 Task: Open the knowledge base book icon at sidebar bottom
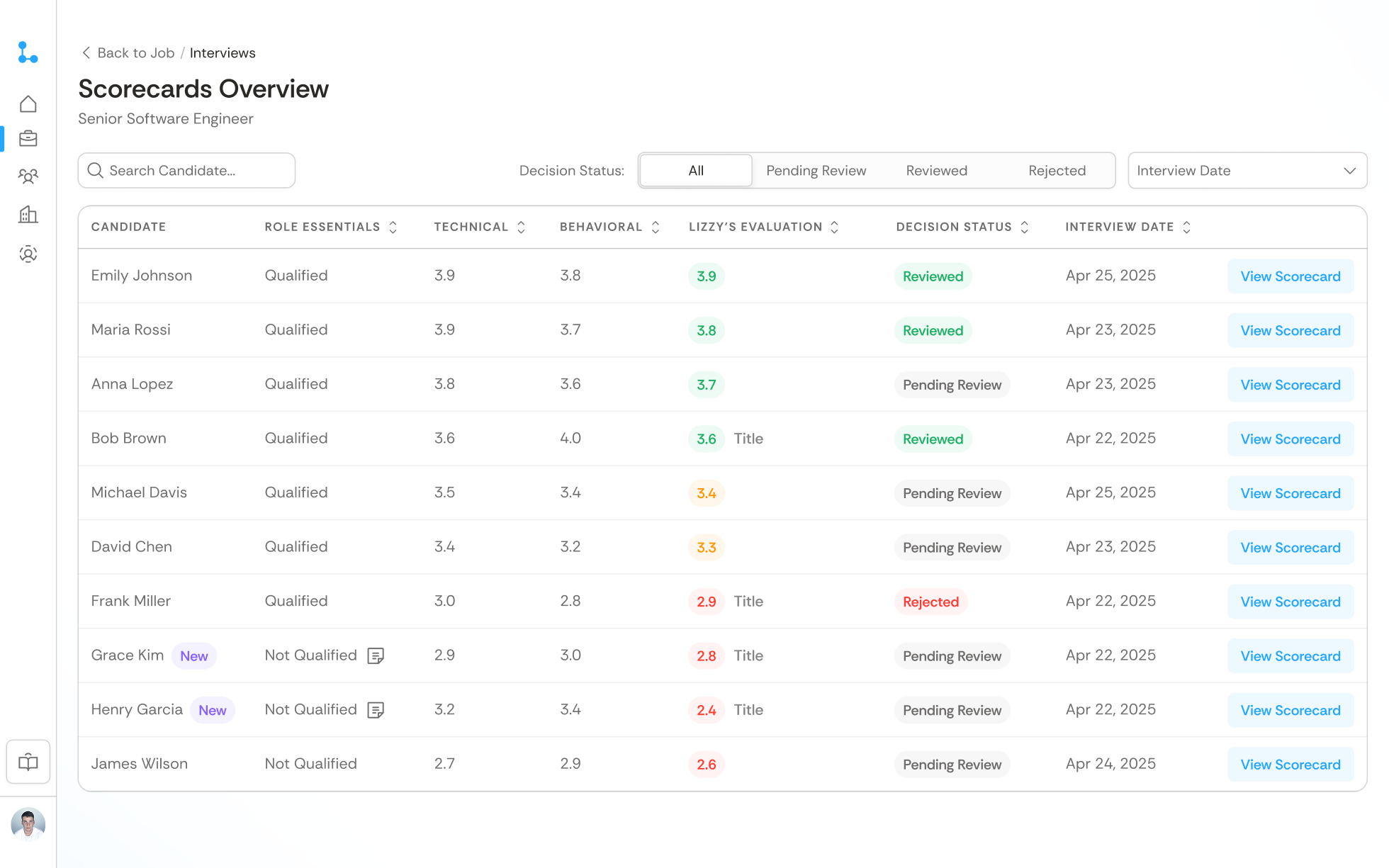[x=28, y=762]
